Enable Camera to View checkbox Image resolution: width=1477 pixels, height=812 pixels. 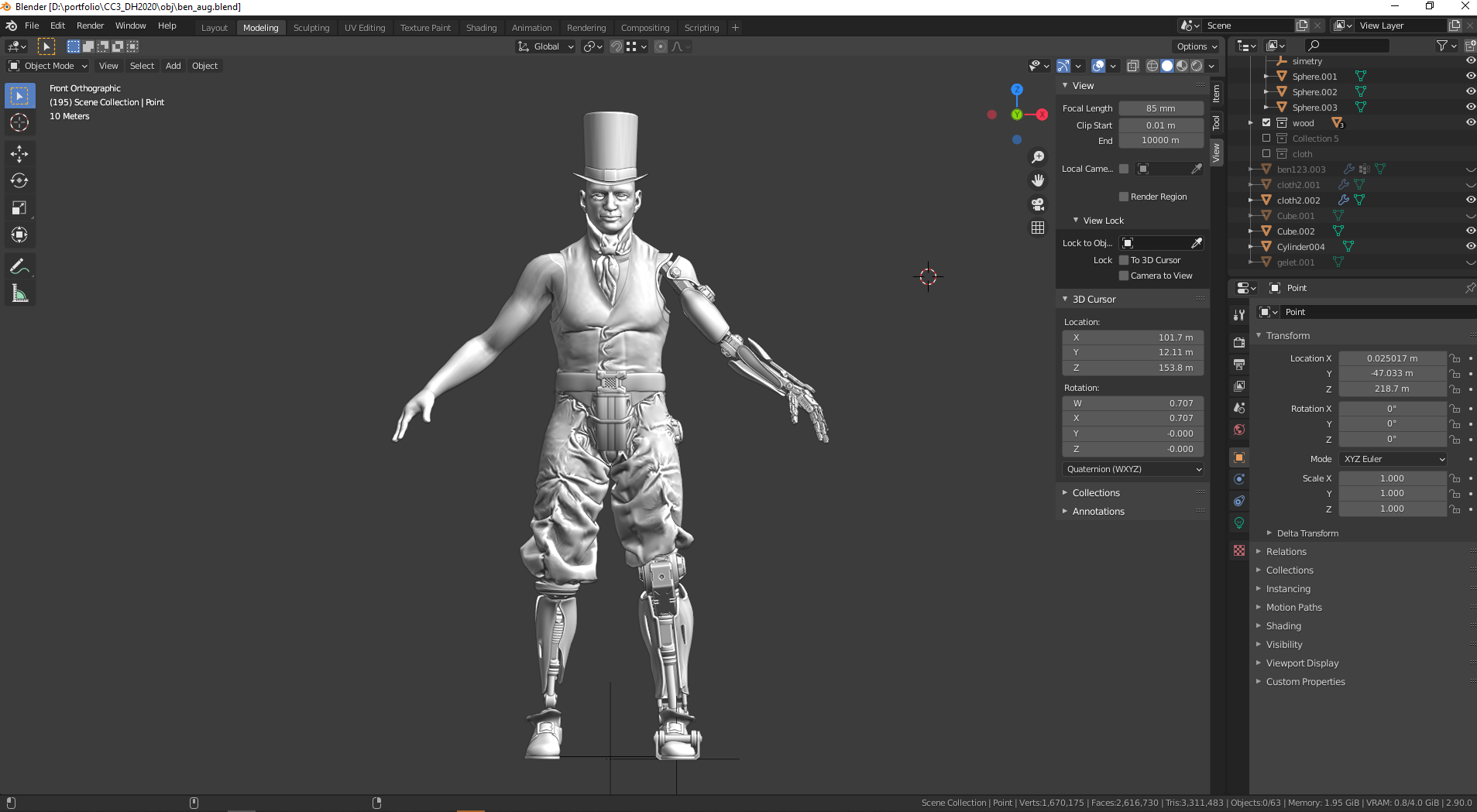(1124, 276)
